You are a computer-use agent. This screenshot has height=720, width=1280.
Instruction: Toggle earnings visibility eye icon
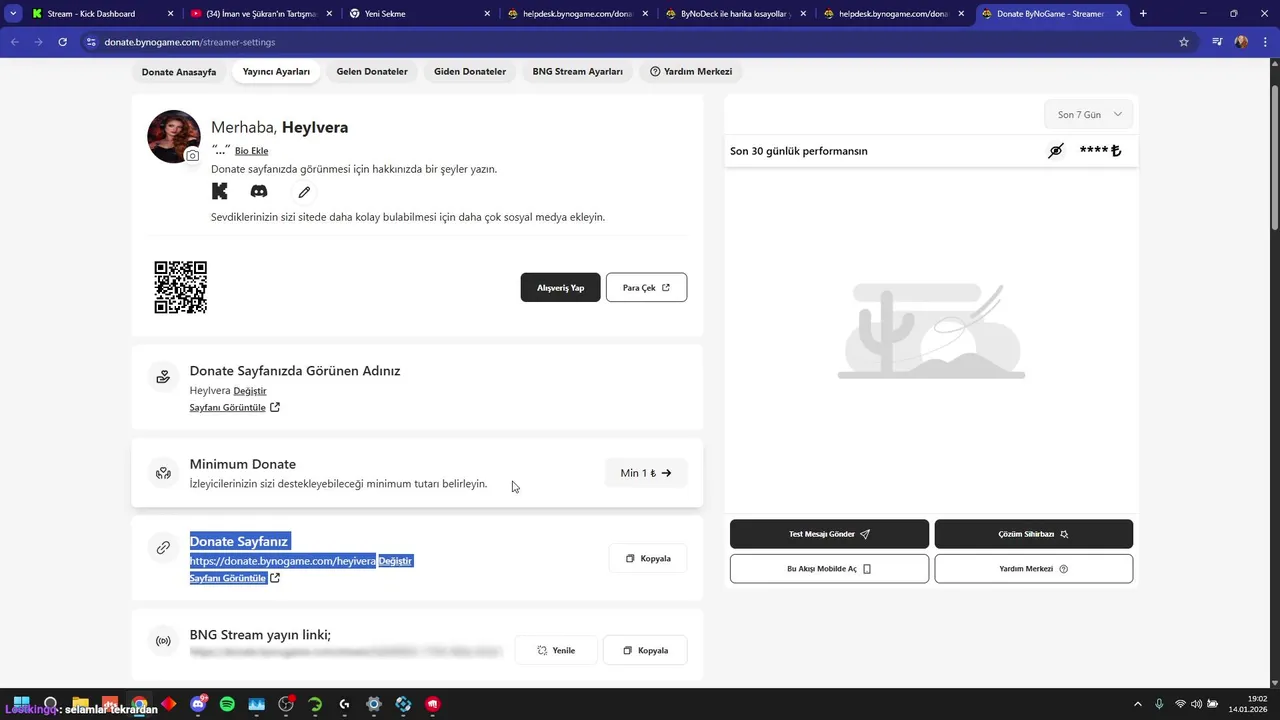click(1056, 151)
